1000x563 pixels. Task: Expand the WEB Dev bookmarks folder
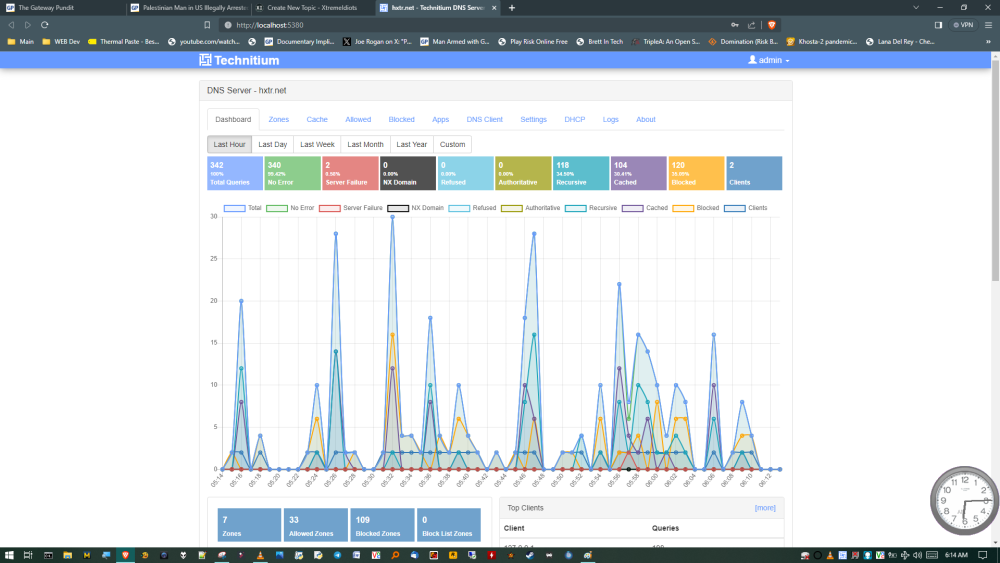61,42
